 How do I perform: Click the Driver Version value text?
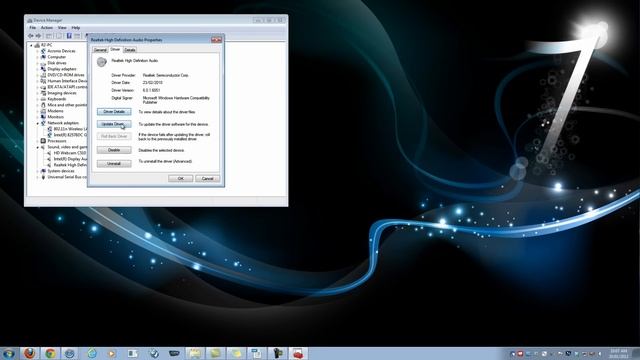(151, 90)
